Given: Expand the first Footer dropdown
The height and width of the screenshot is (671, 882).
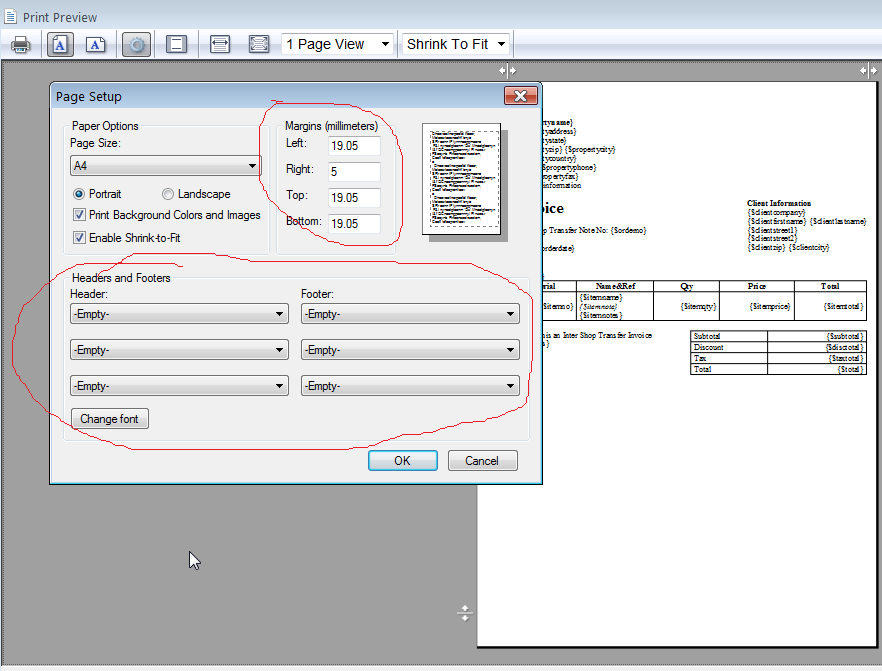Looking at the screenshot, I should (409, 314).
